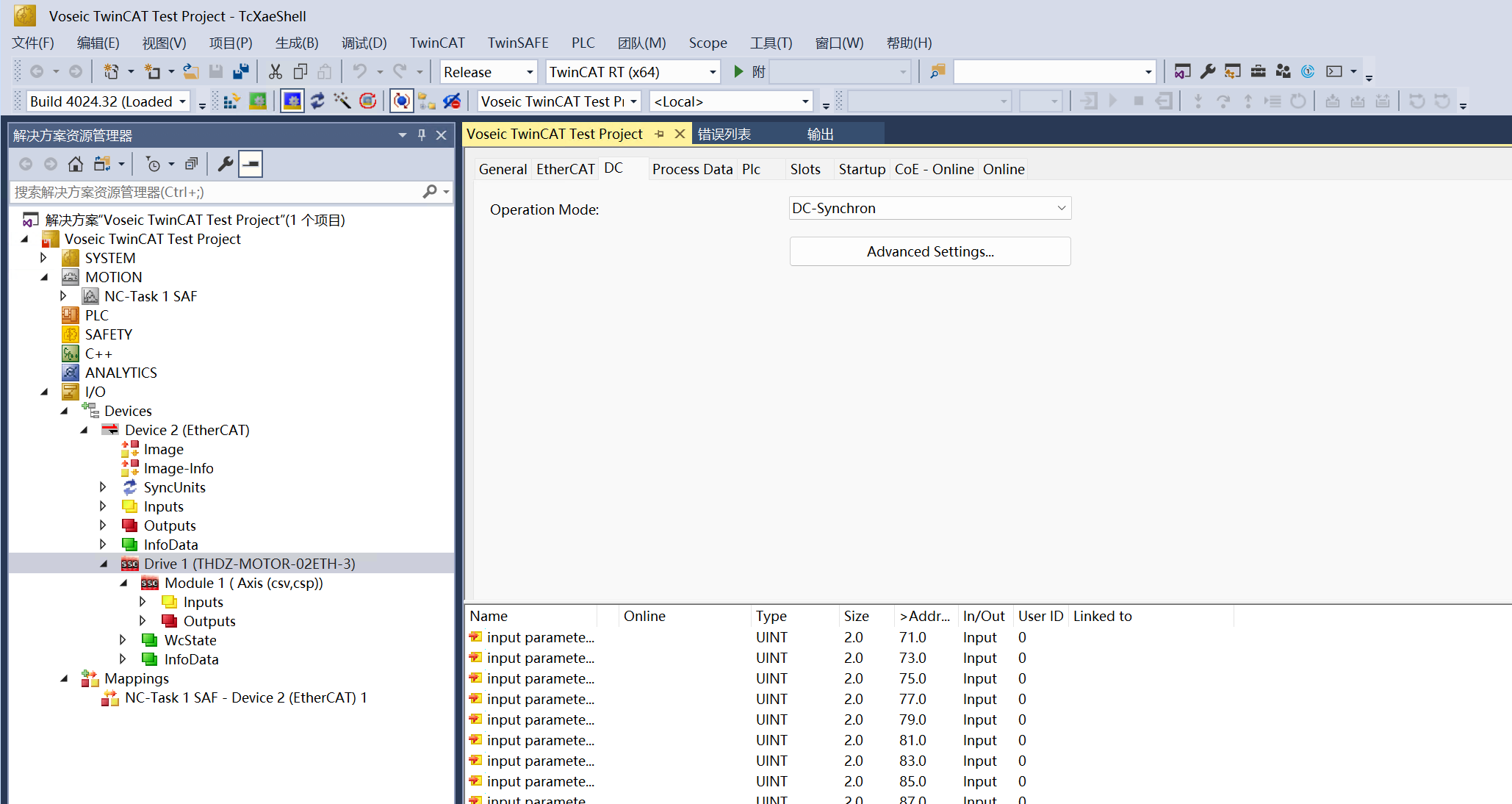Screen dimensions: 1512x804
Task: Collapse the MOTION tree node
Action: coord(43,277)
